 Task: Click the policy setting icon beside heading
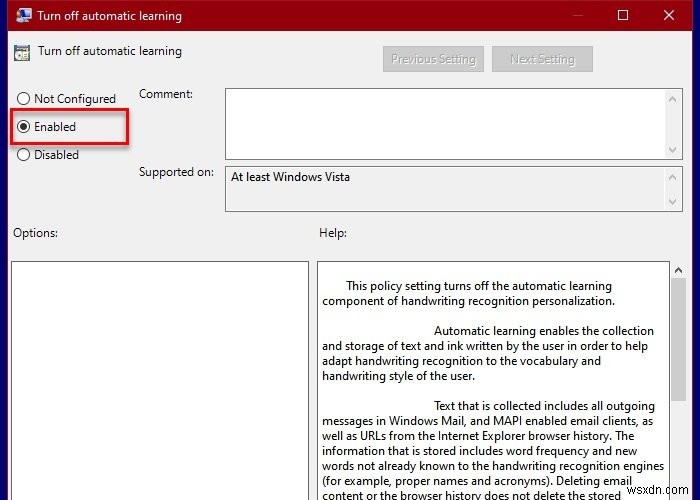point(22,52)
